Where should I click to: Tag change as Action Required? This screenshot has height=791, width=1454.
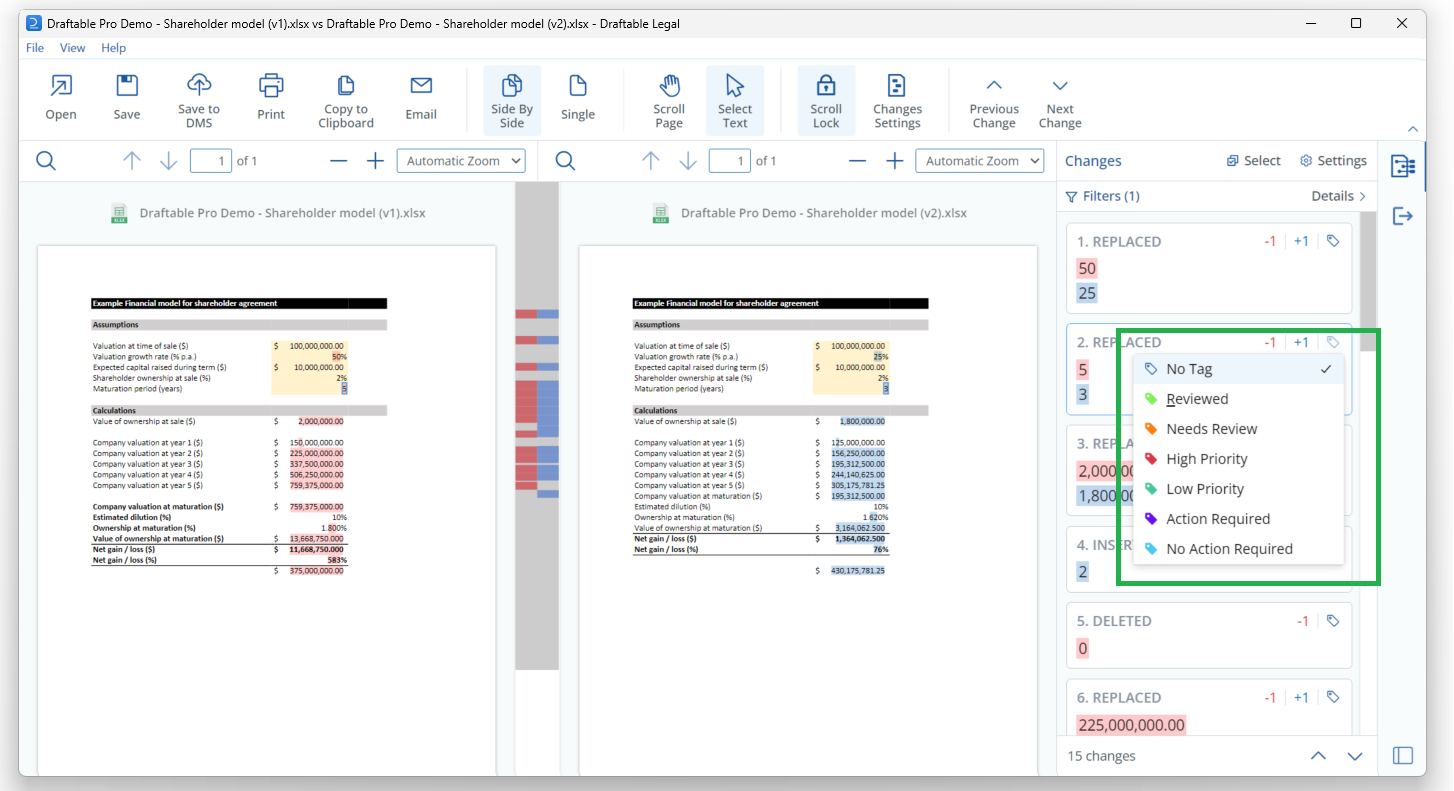(x=1239, y=519)
